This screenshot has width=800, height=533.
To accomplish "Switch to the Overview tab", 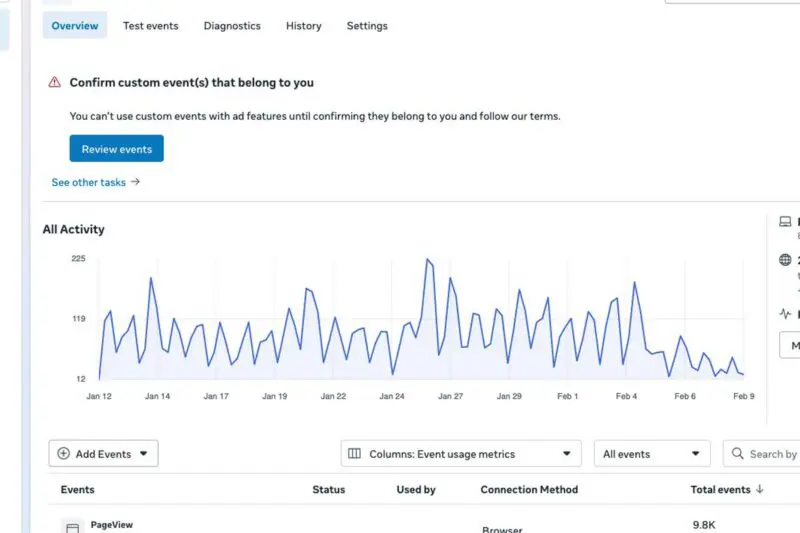I will point(74,26).
